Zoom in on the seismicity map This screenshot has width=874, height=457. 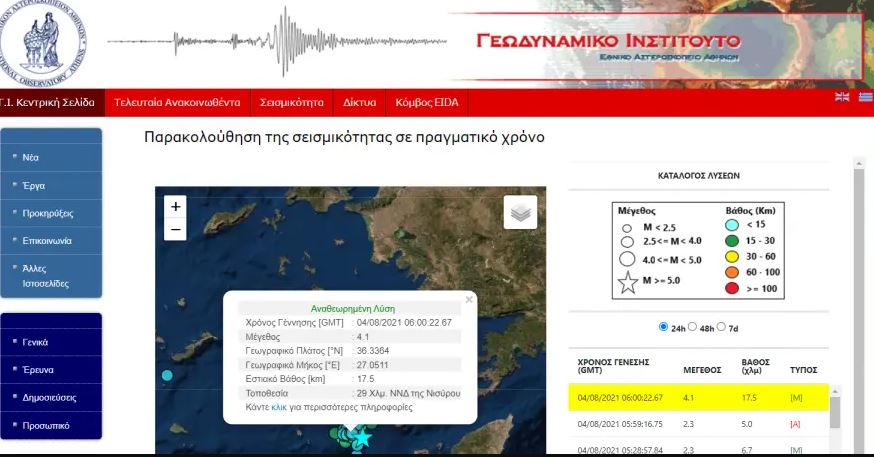[x=176, y=207]
